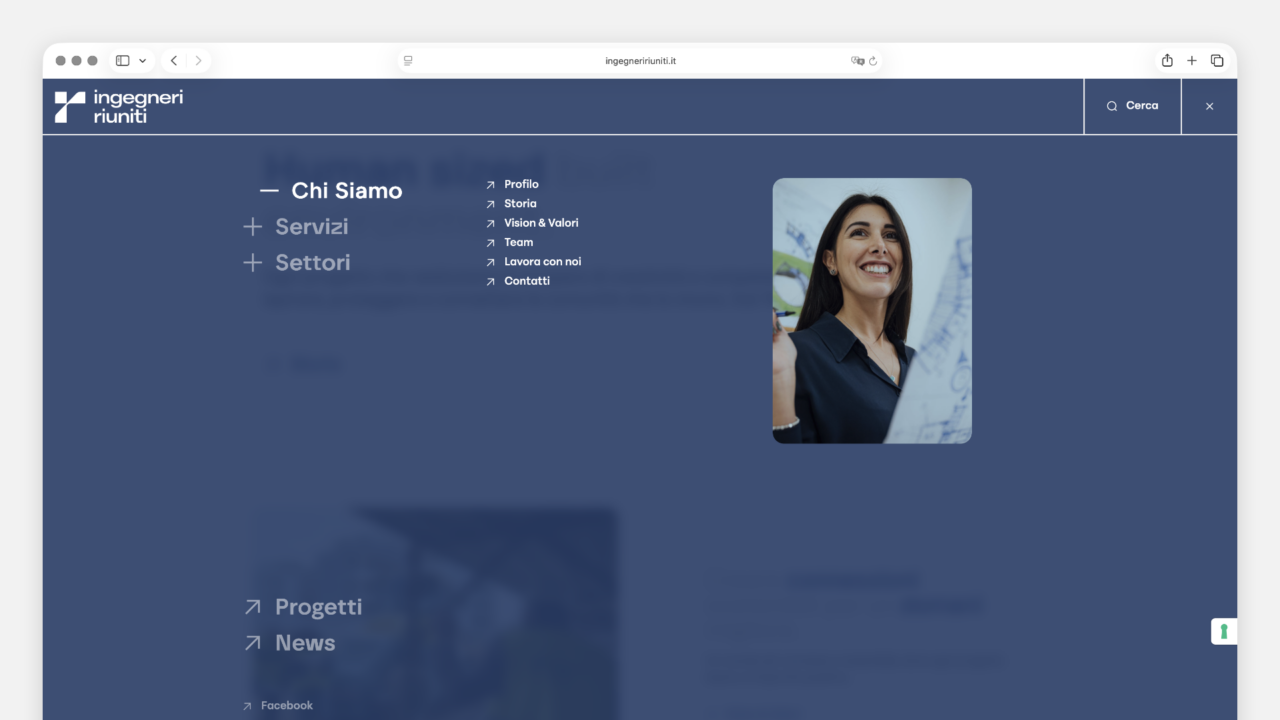Click the browser back arrow
The height and width of the screenshot is (720, 1280).
click(x=174, y=61)
